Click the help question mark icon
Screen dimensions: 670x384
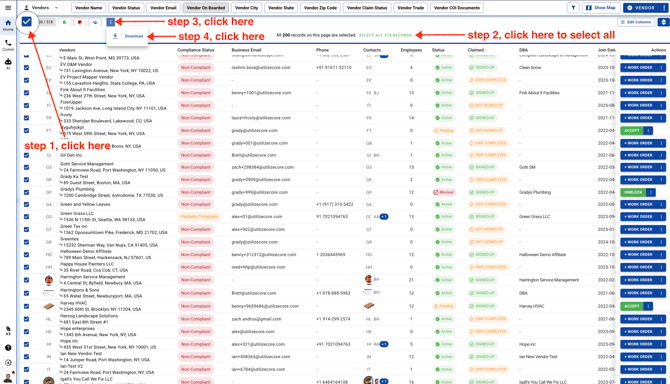click(x=8, y=348)
